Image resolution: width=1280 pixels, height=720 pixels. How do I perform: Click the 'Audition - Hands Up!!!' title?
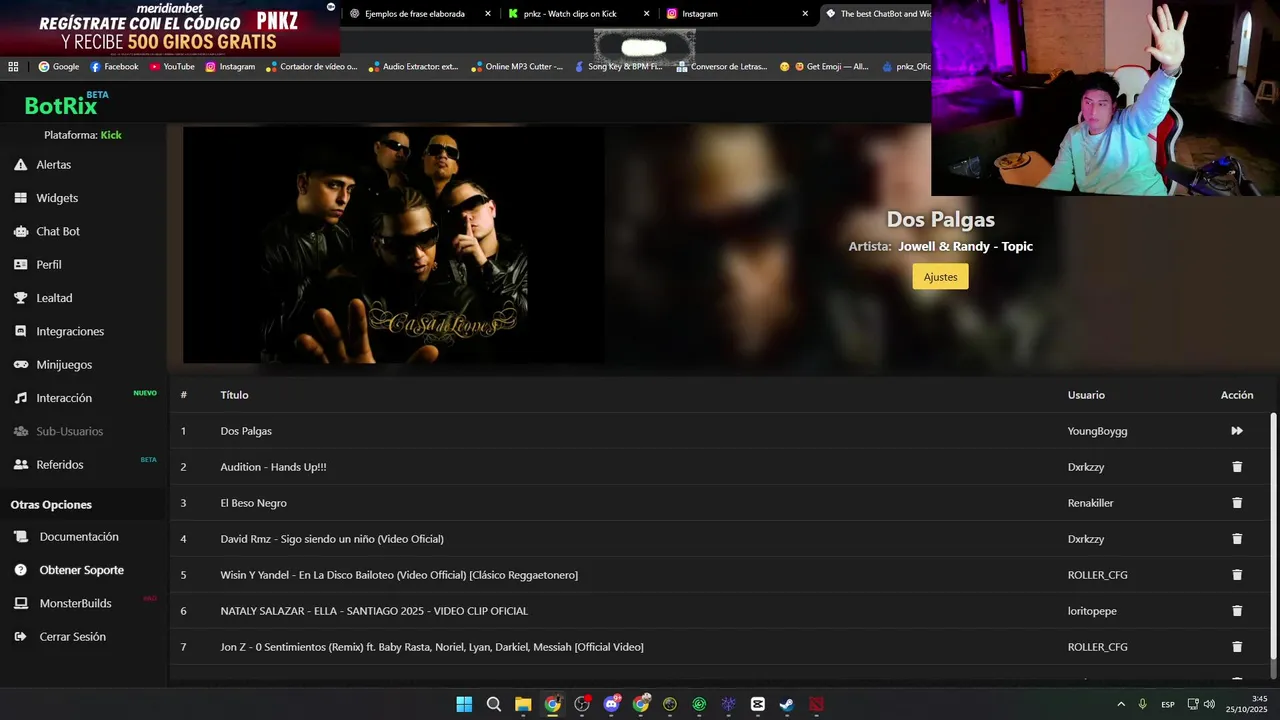tap(273, 467)
